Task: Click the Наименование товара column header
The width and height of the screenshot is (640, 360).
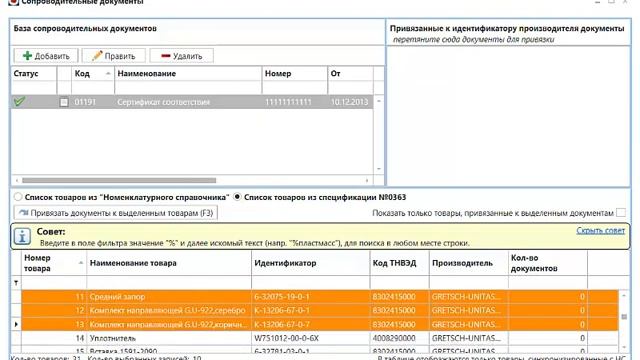Action: tap(169, 263)
